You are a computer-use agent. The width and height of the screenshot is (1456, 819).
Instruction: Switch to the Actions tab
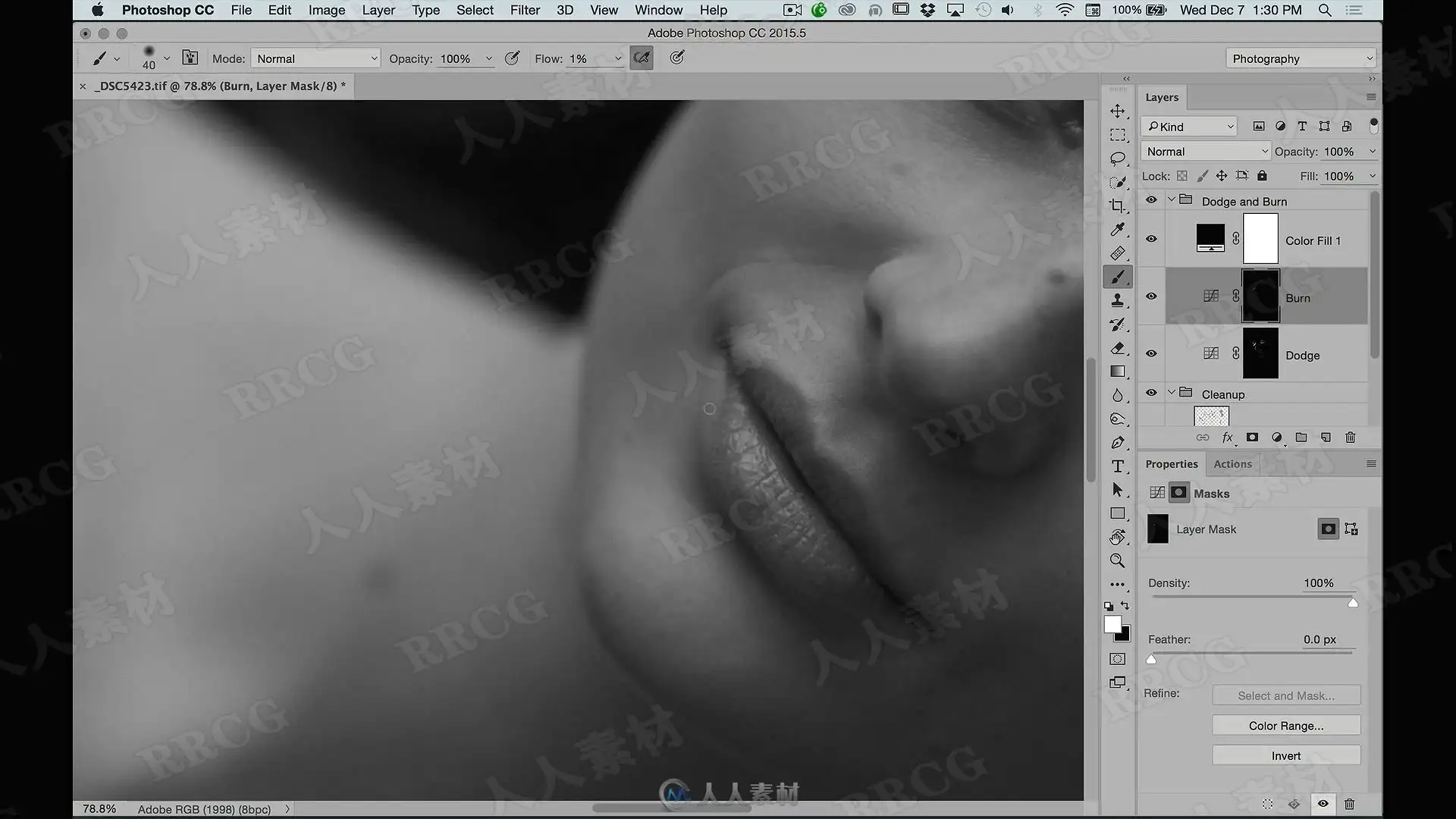(x=1232, y=464)
